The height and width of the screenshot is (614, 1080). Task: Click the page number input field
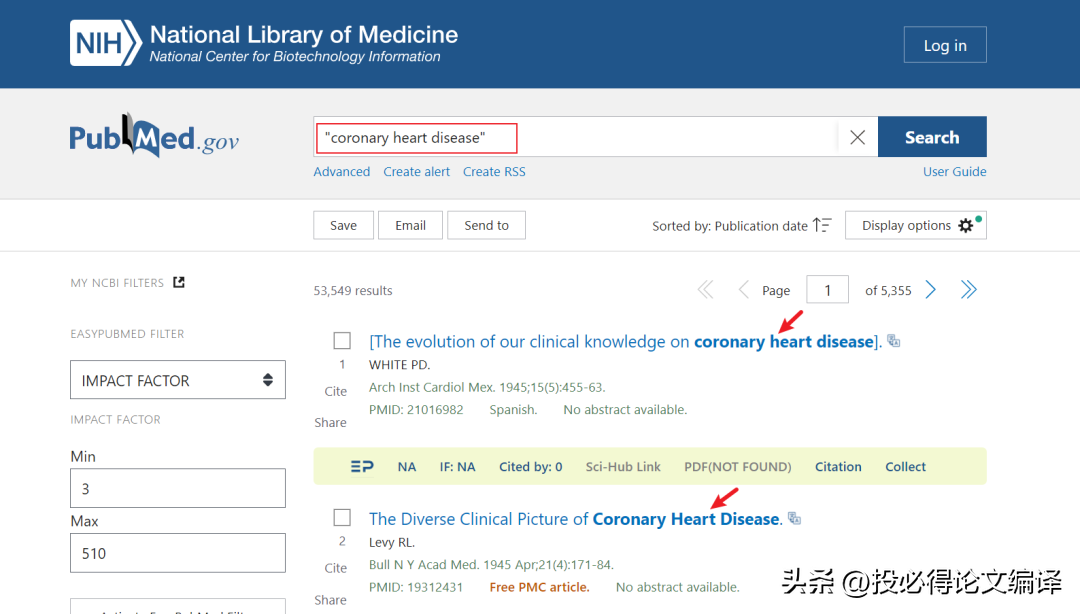(827, 290)
